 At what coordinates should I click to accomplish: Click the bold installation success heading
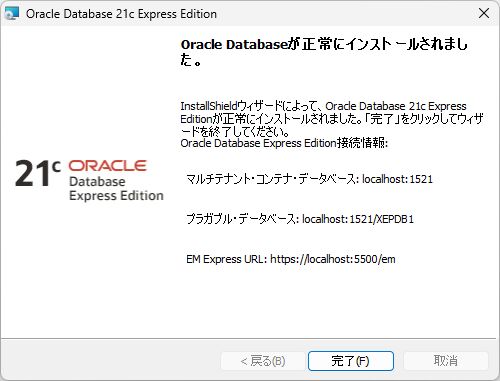324,52
